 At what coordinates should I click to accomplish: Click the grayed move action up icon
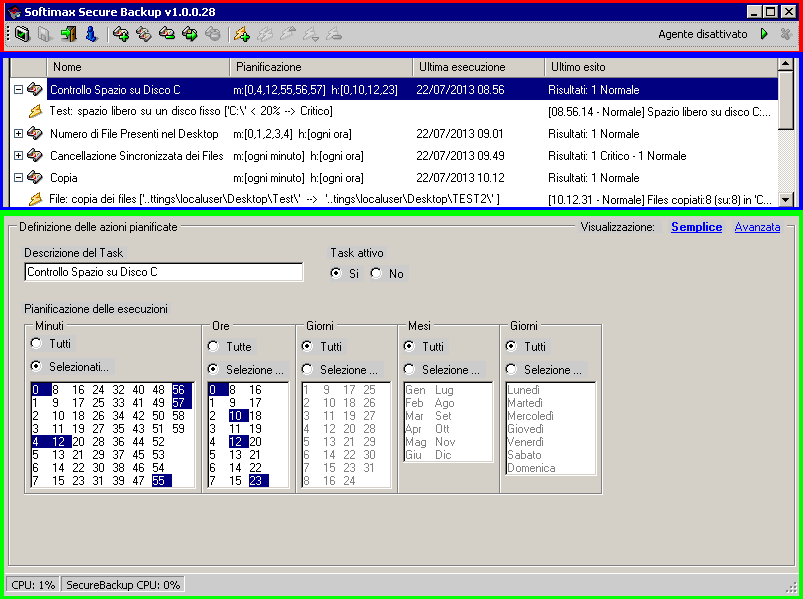(288, 34)
